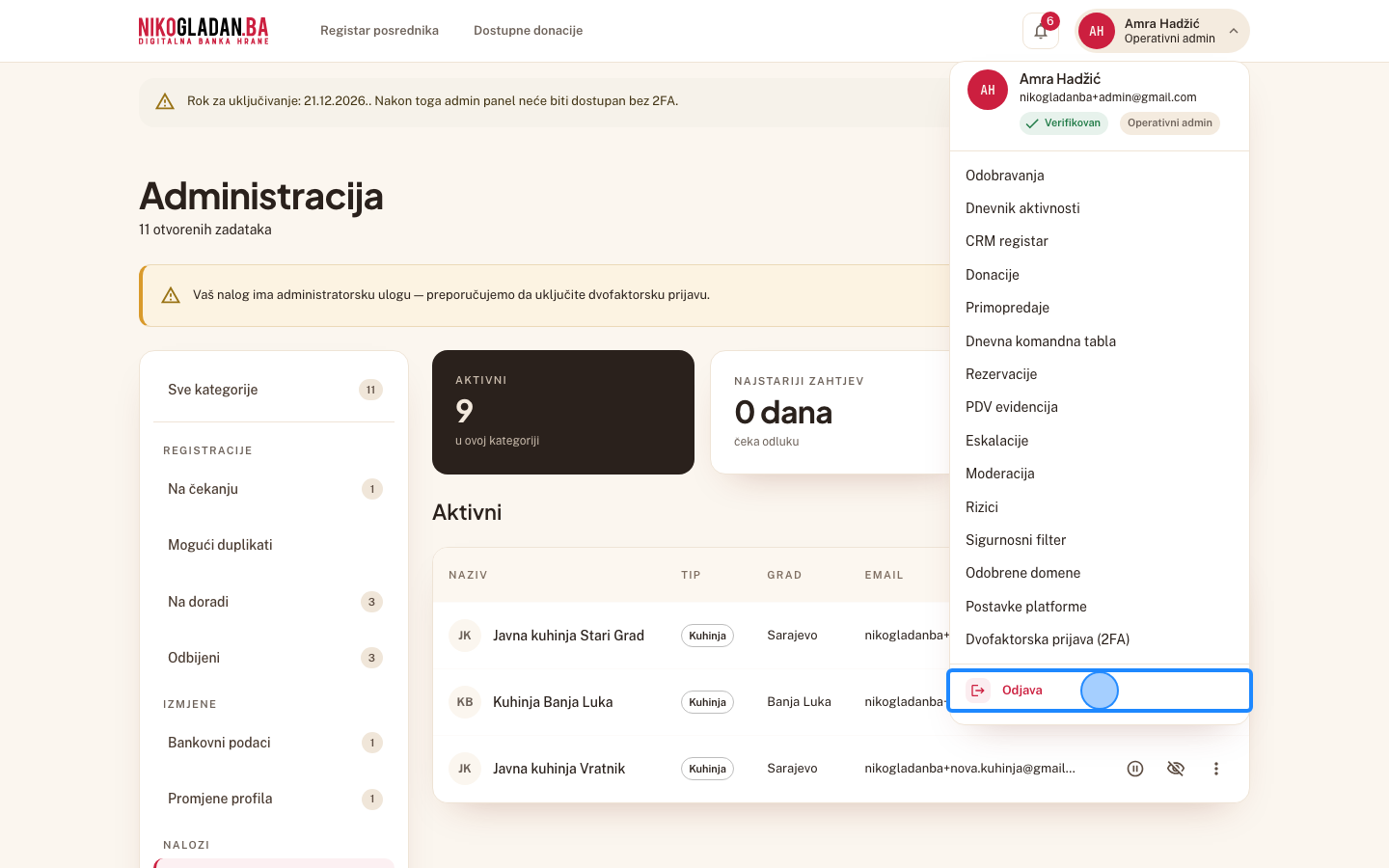Click Kuhinja tag in Stari Grad row
This screenshot has height=868, width=1389.
[707, 636]
